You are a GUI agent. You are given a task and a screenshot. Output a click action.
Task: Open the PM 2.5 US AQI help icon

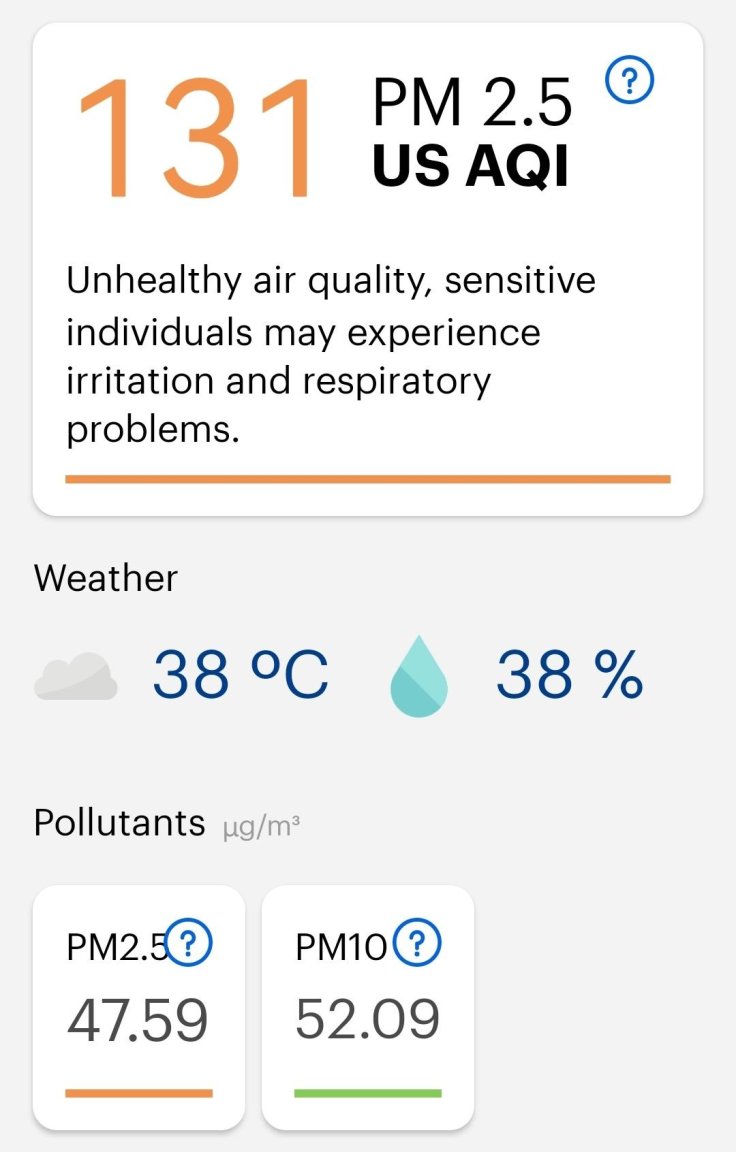[629, 81]
